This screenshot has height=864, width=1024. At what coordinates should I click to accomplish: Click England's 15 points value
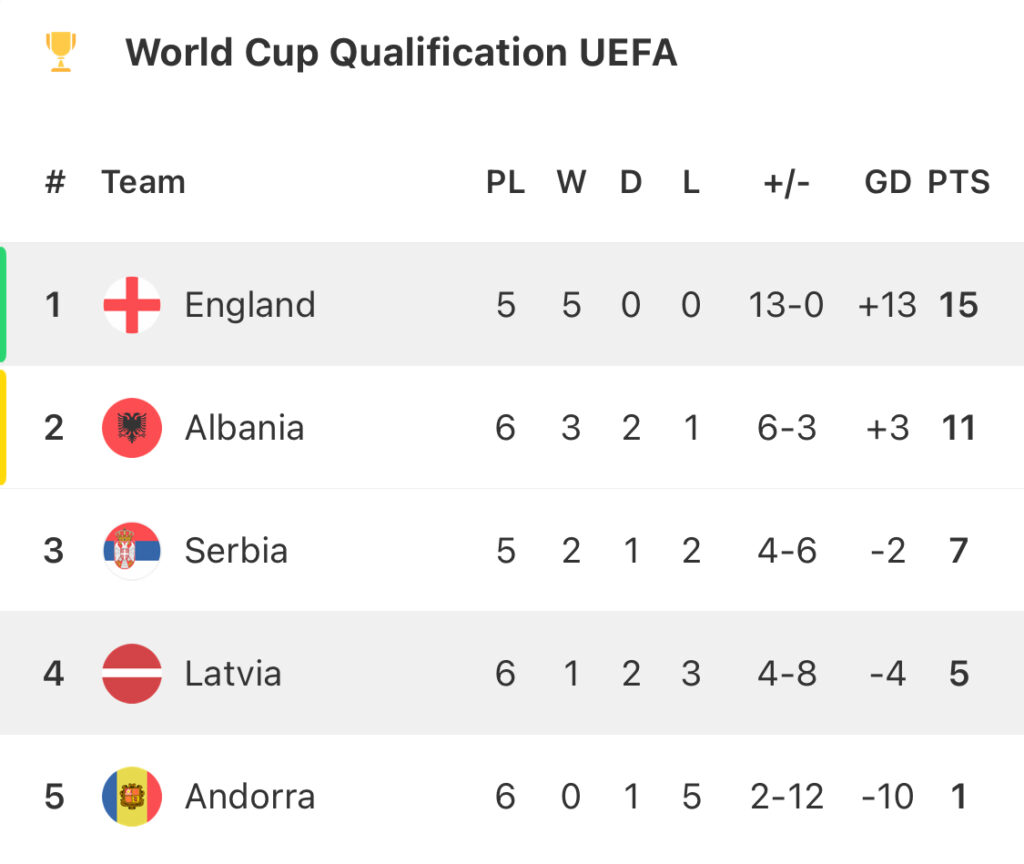pos(958,305)
